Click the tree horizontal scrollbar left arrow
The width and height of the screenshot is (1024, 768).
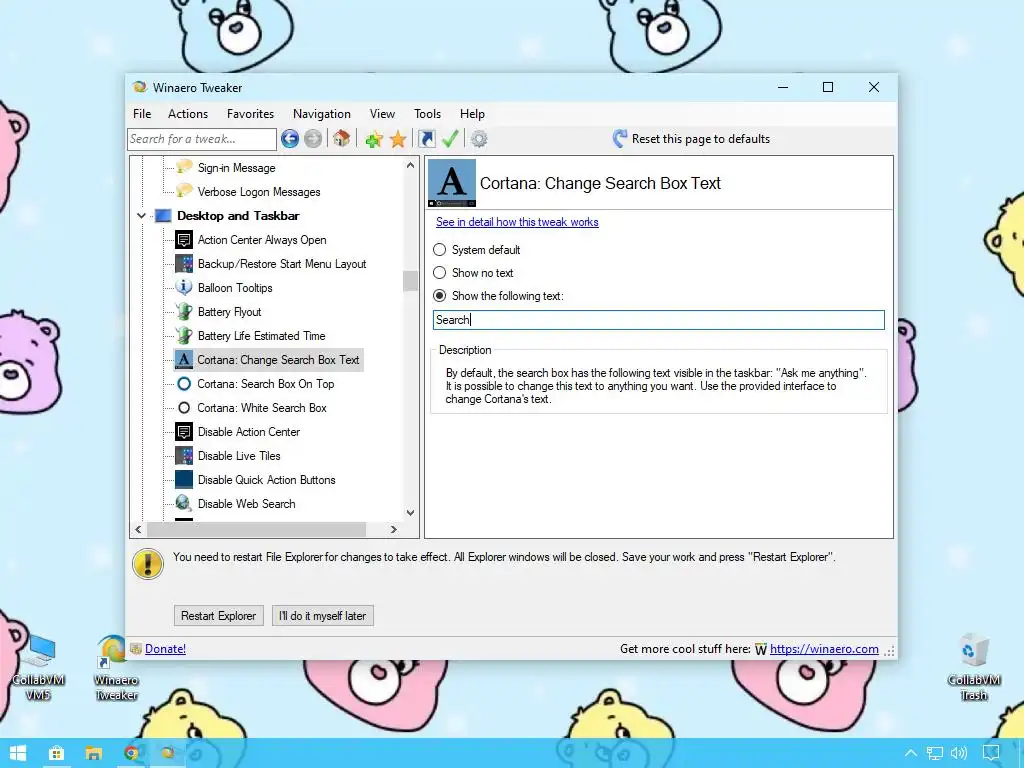(x=138, y=529)
